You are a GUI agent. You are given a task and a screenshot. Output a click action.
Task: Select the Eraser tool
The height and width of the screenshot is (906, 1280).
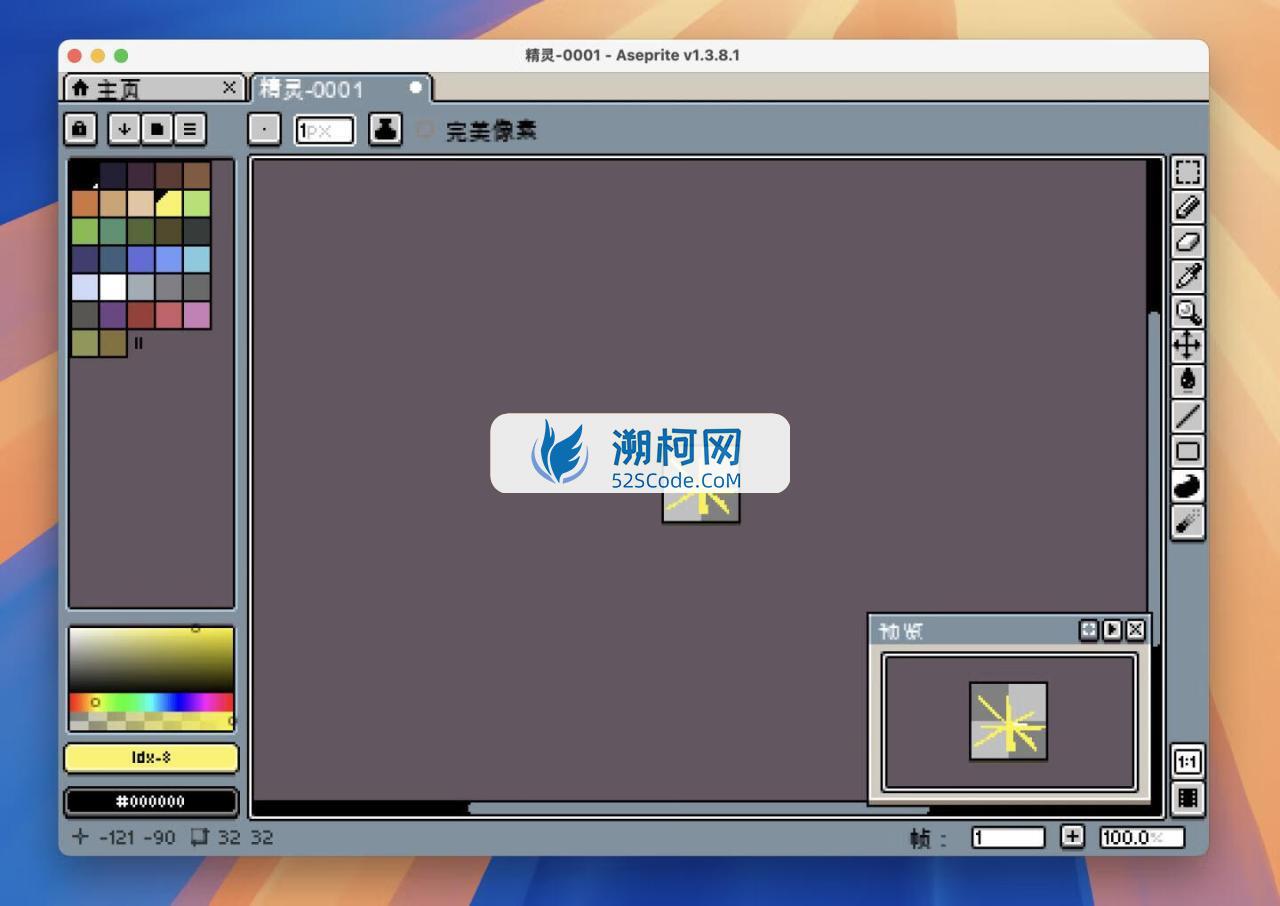pos(1187,242)
